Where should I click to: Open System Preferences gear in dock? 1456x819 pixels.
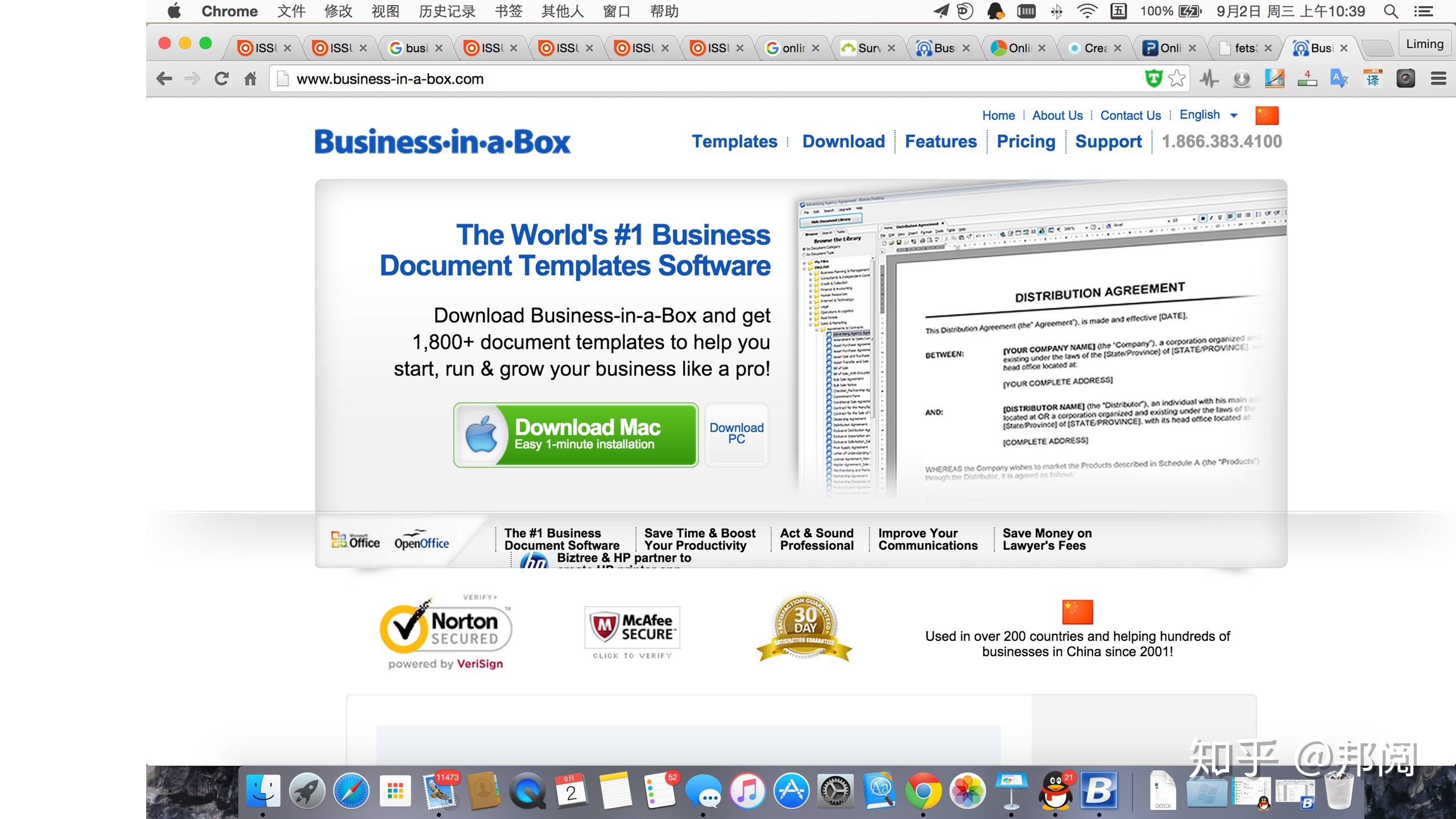point(835,791)
